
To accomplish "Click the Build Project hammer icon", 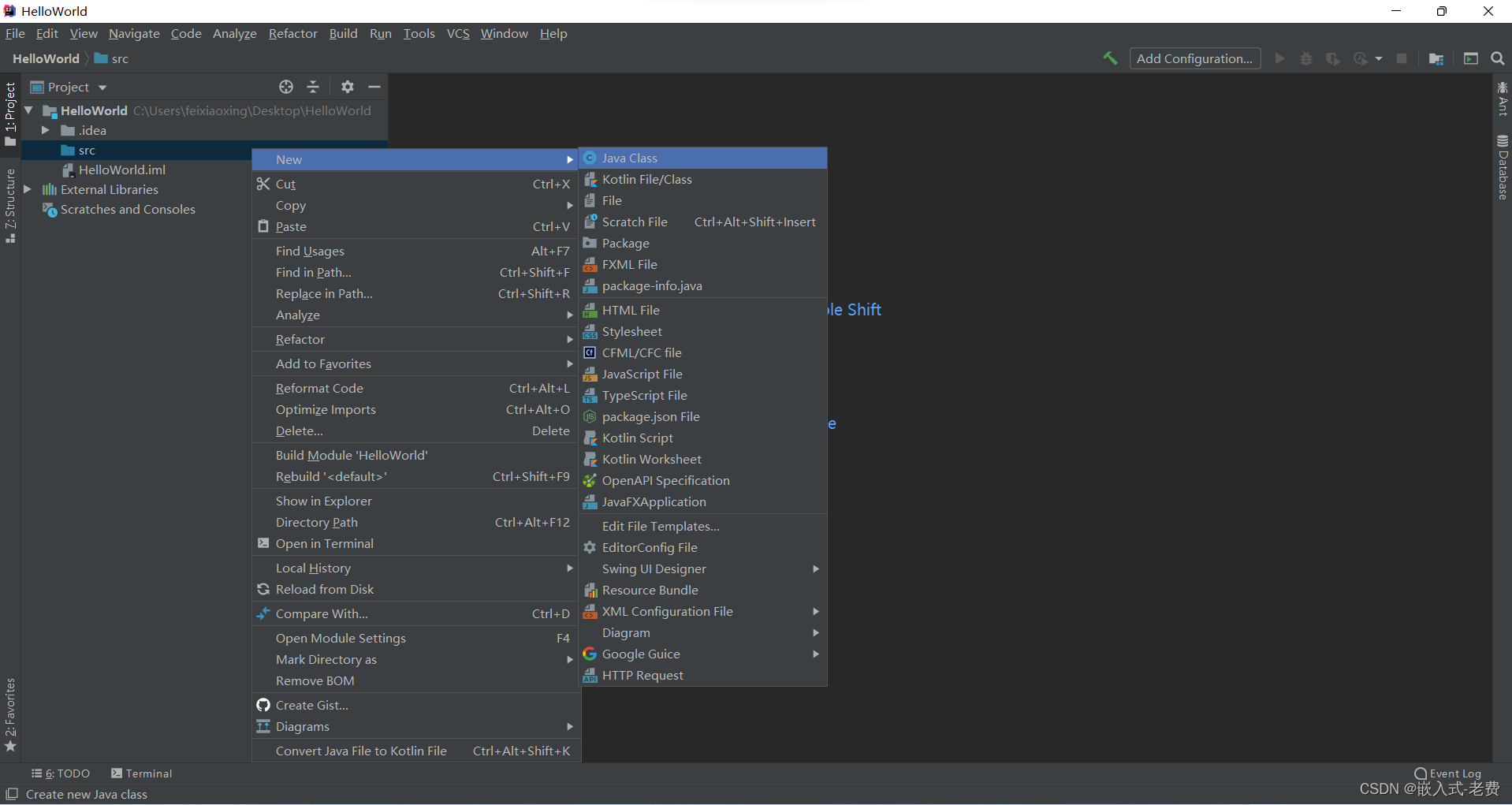I will coord(1110,58).
